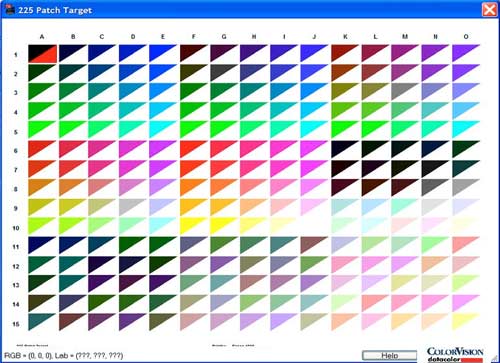Select the dark green patch D11

(133, 245)
